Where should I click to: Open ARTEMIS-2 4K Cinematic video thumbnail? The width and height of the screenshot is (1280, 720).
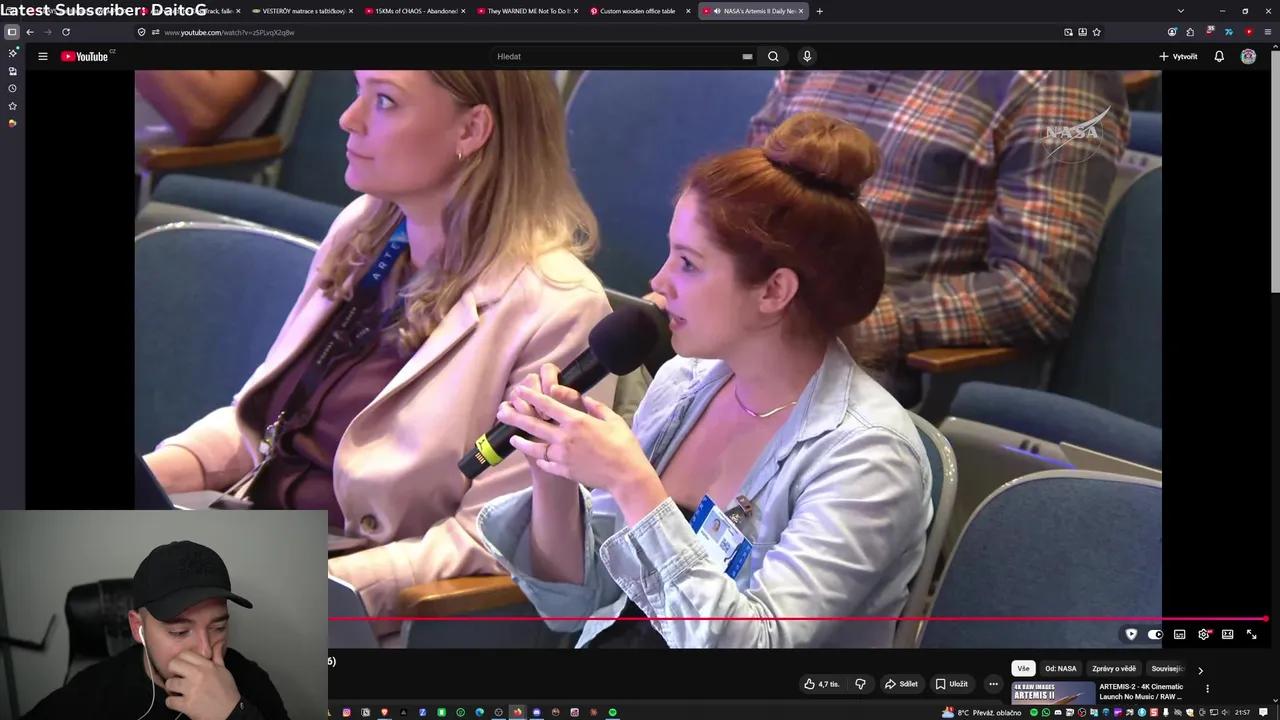point(1053,693)
